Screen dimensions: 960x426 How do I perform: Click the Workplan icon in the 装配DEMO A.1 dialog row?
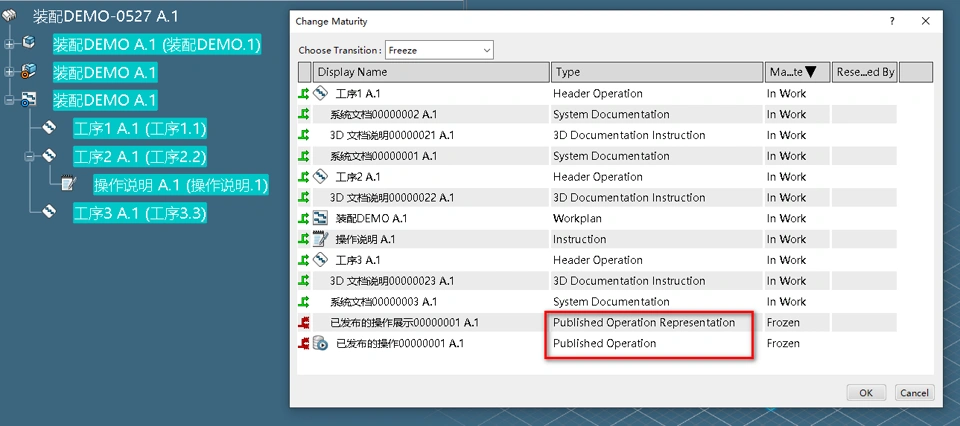pos(321,219)
